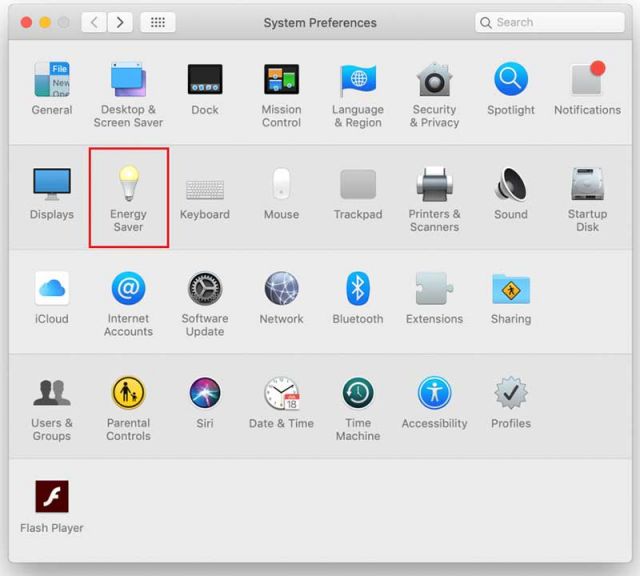This screenshot has width=640, height=576.
Task: Open the Notifications pane
Action: pyautogui.click(x=587, y=80)
